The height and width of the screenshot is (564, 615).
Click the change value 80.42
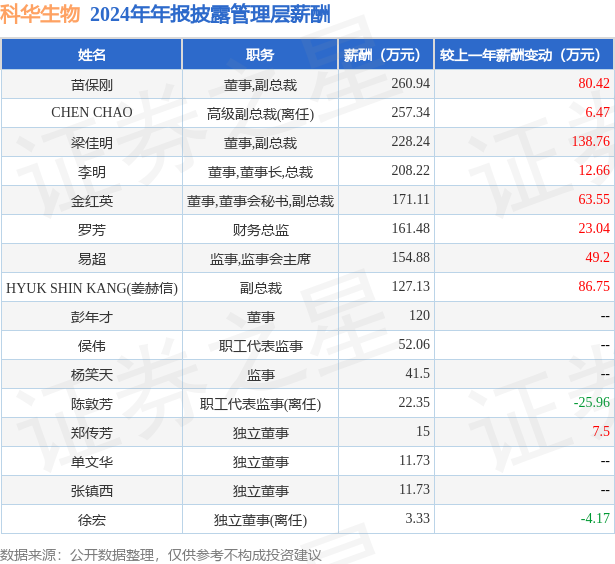click(x=594, y=83)
